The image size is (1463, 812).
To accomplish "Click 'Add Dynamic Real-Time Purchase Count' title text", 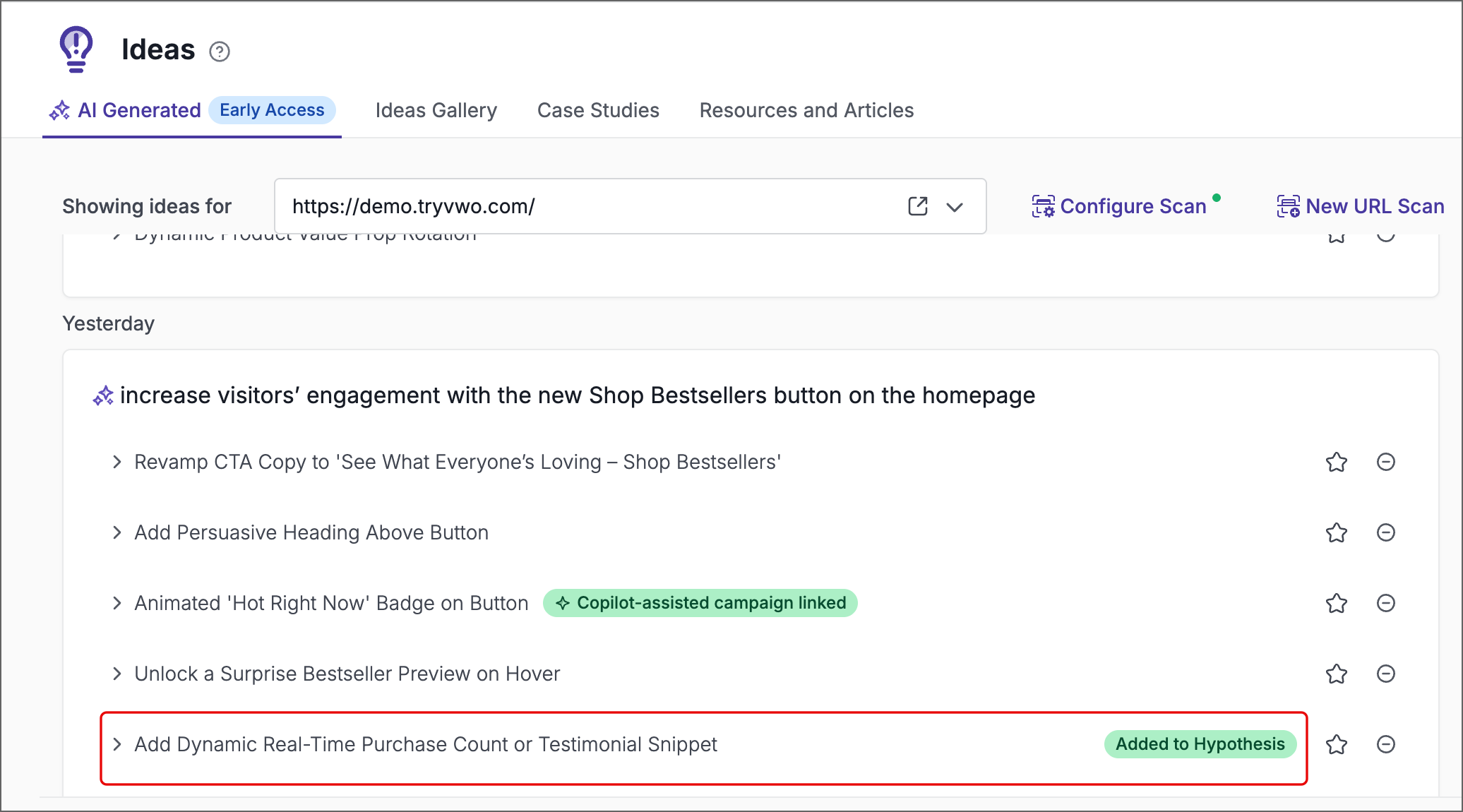I will [426, 744].
